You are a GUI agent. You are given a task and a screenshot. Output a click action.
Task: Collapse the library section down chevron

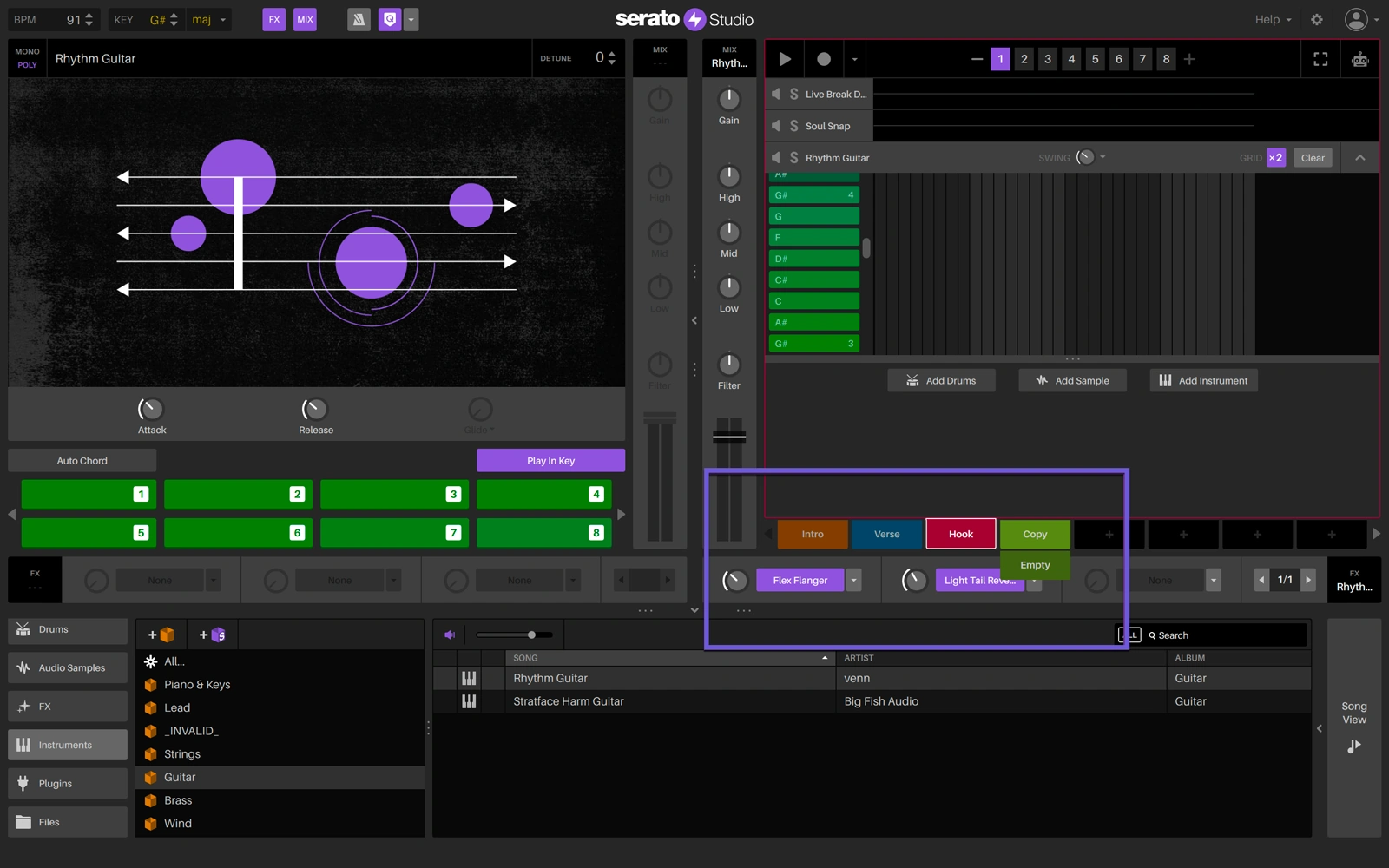(x=694, y=610)
